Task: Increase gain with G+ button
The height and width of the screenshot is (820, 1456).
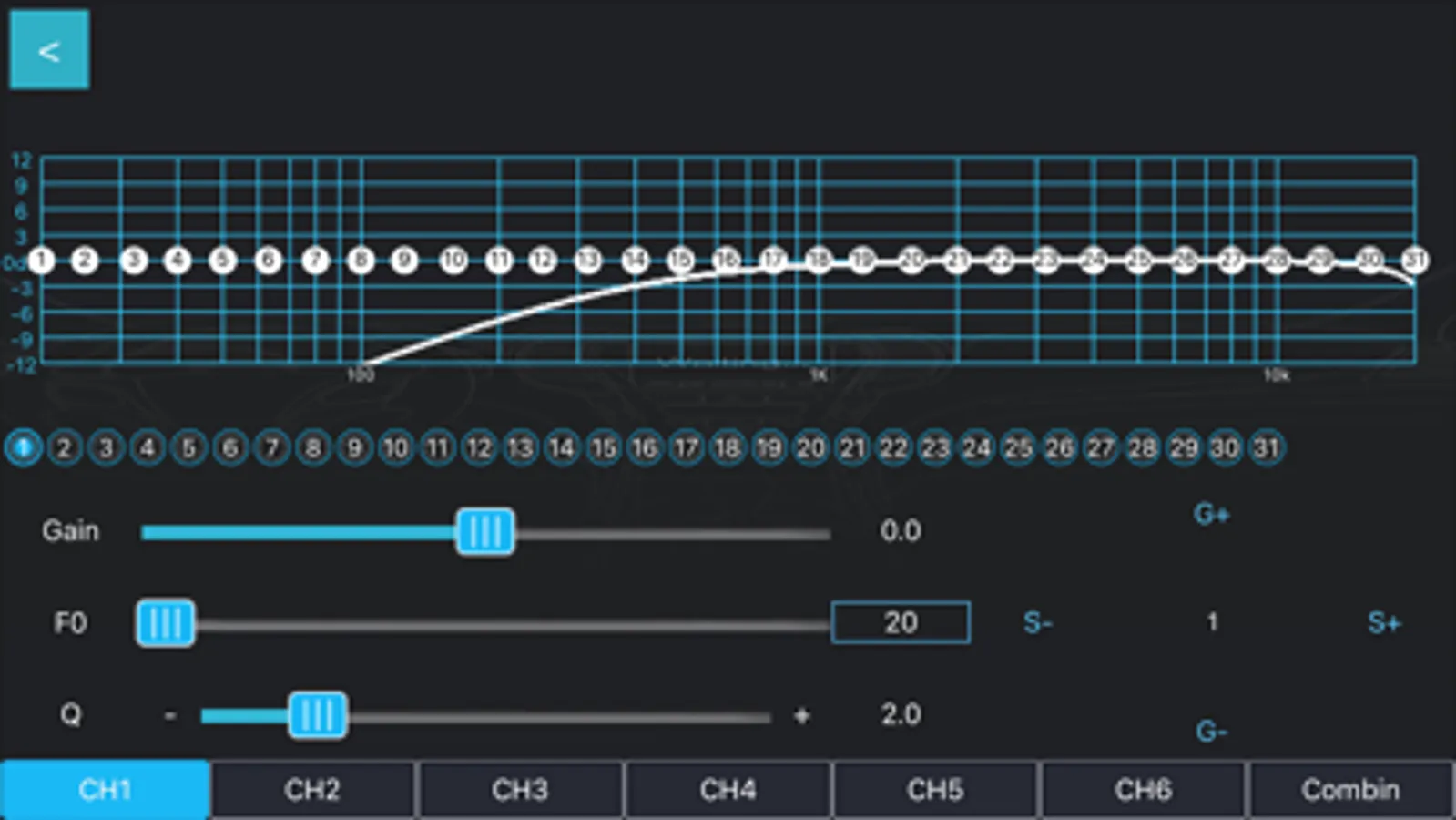Action: [x=1212, y=515]
